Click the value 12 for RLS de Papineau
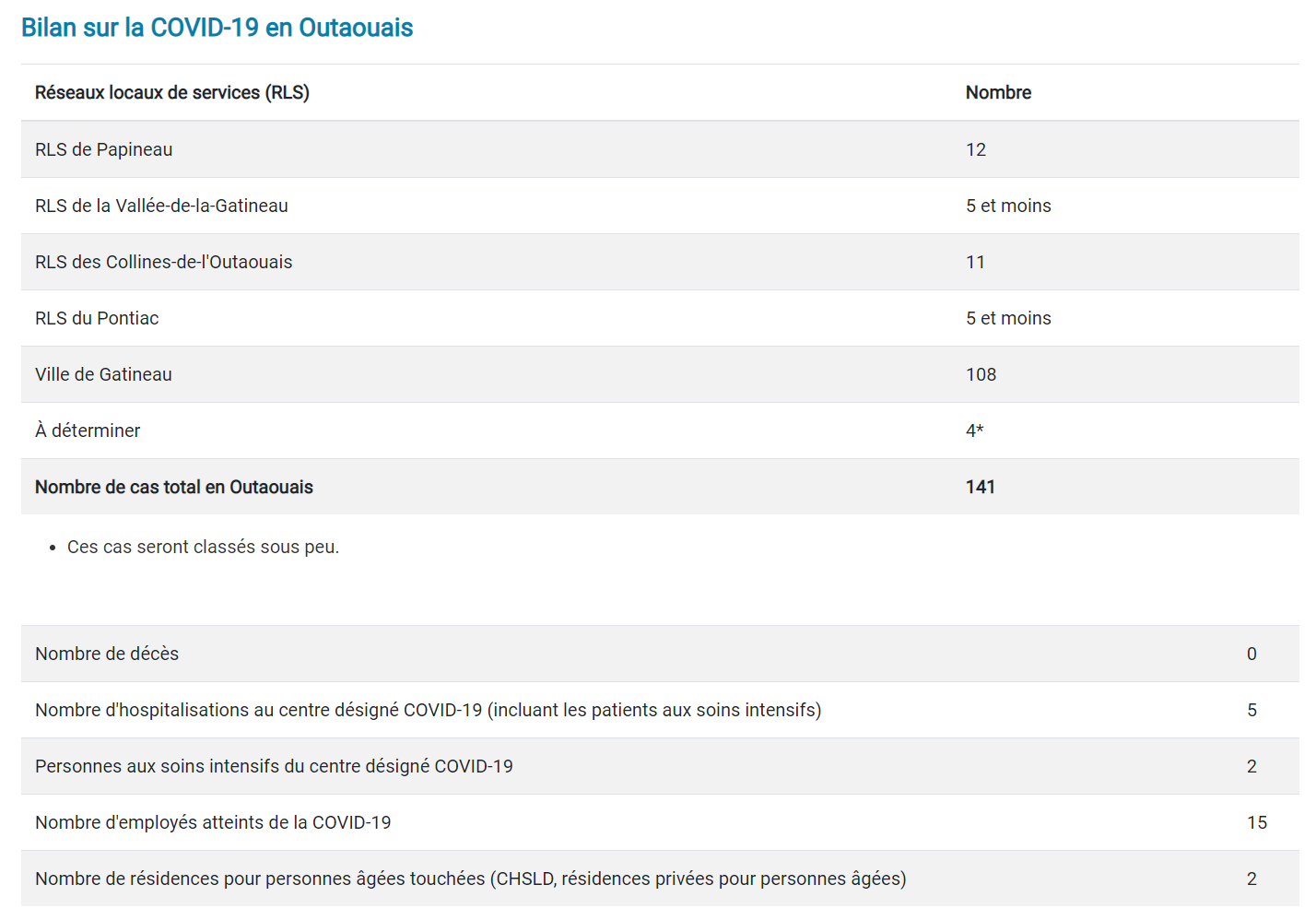The image size is (1316, 920). [976, 149]
